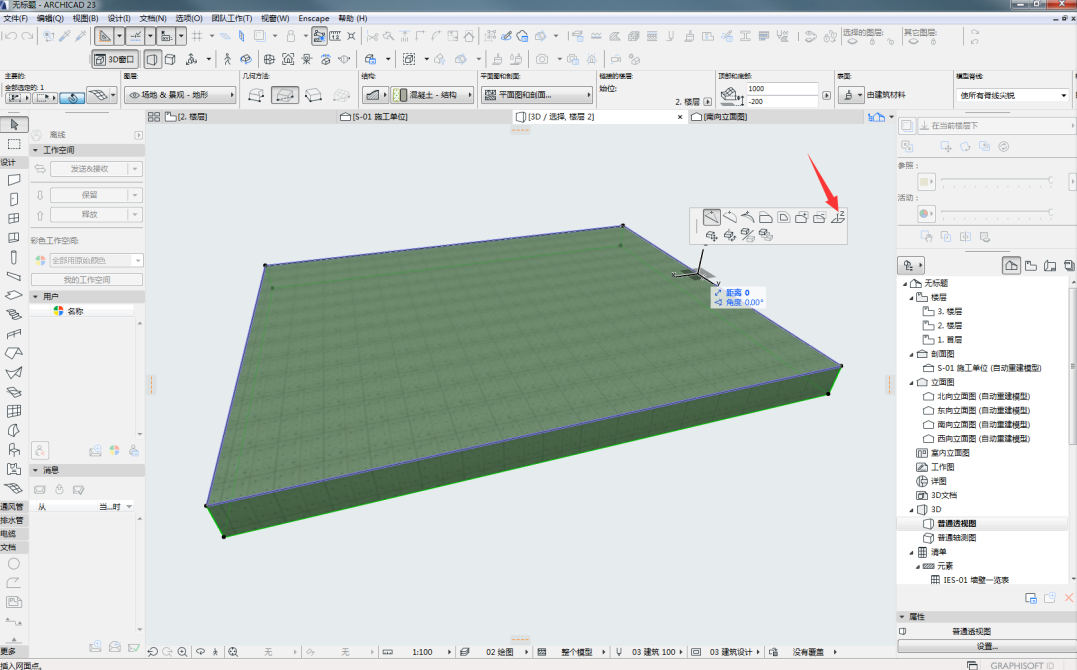
Task: Open the 文件(F) menu
Action: coord(15,18)
